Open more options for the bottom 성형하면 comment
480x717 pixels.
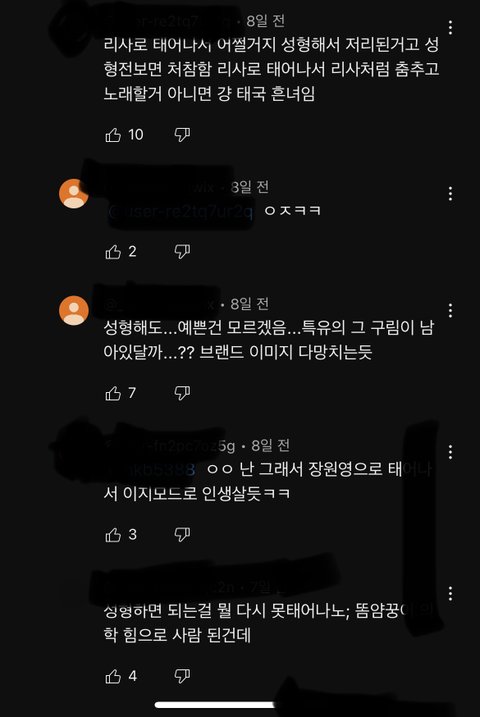[x=450, y=594]
